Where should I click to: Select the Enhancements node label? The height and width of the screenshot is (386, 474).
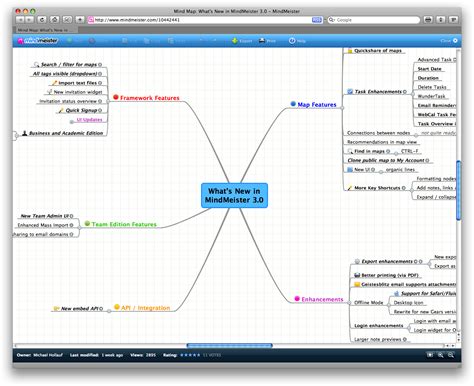322,299
